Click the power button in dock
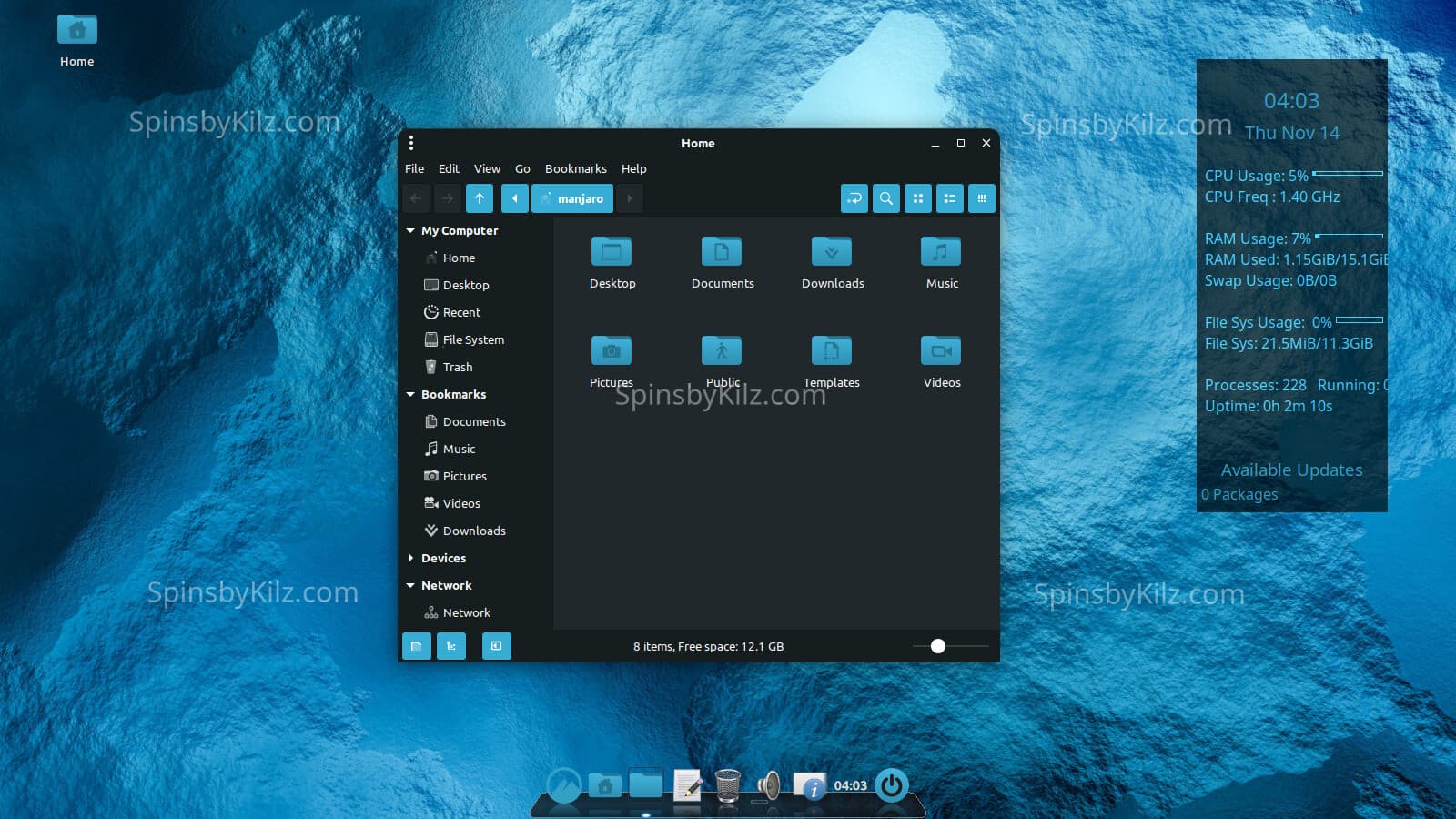Viewport: 1456px width, 819px height. click(x=891, y=784)
